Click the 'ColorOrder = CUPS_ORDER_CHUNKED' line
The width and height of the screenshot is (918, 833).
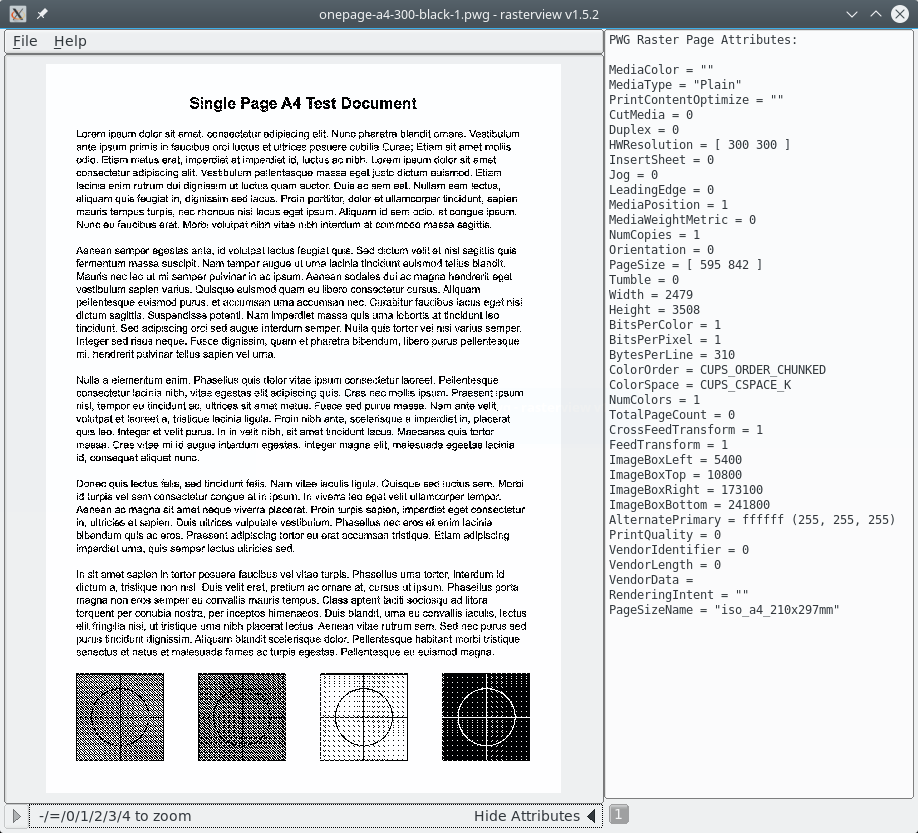(x=717, y=370)
